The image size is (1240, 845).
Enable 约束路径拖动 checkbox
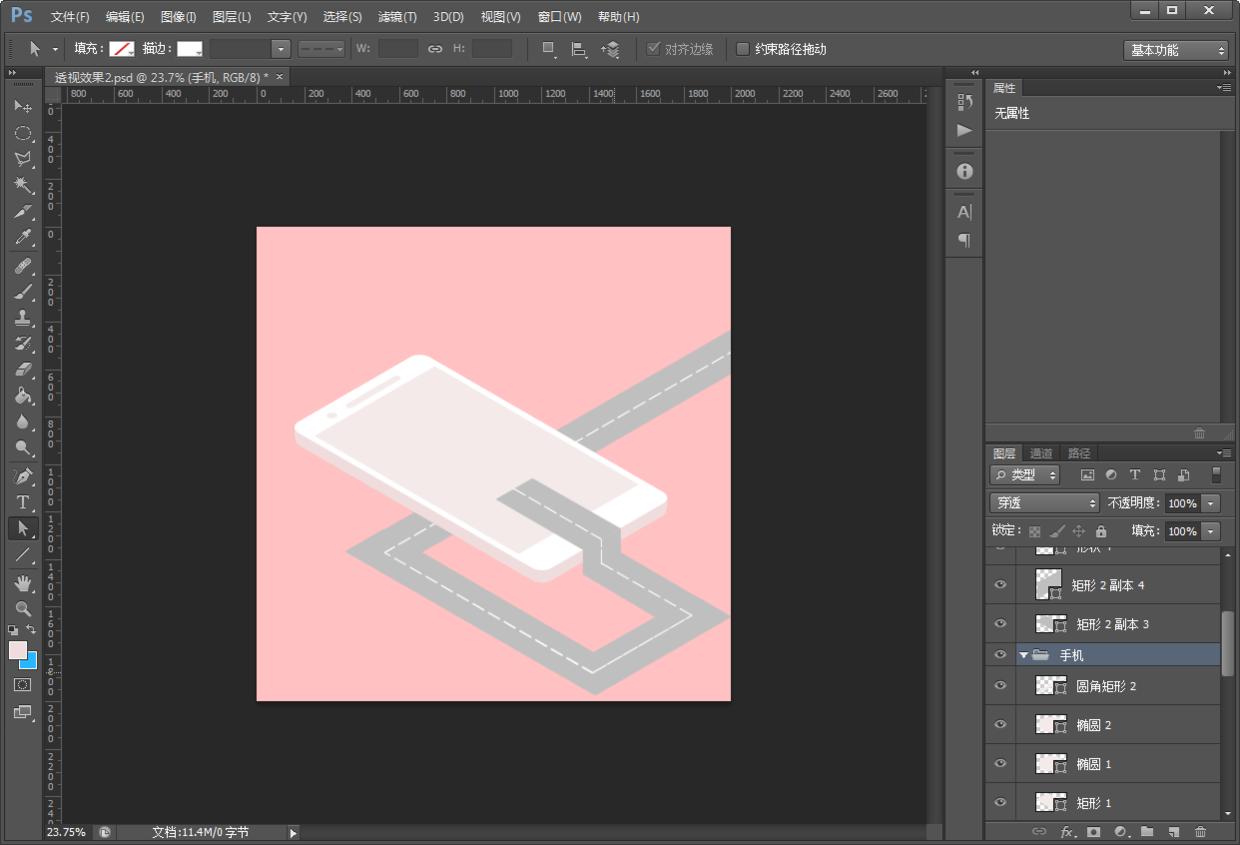(x=743, y=49)
